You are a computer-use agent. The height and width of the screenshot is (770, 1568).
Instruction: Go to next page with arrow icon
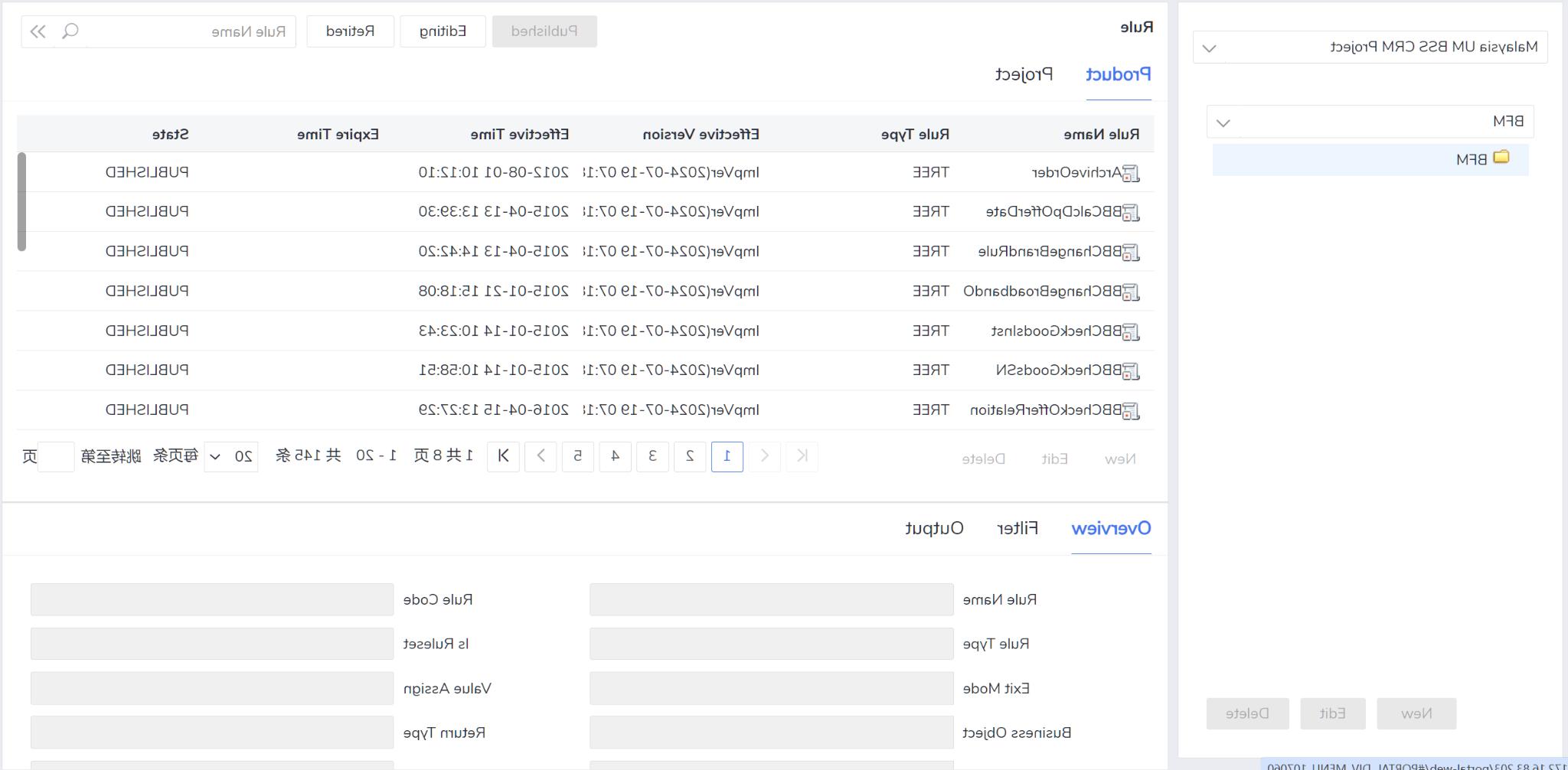(541, 456)
